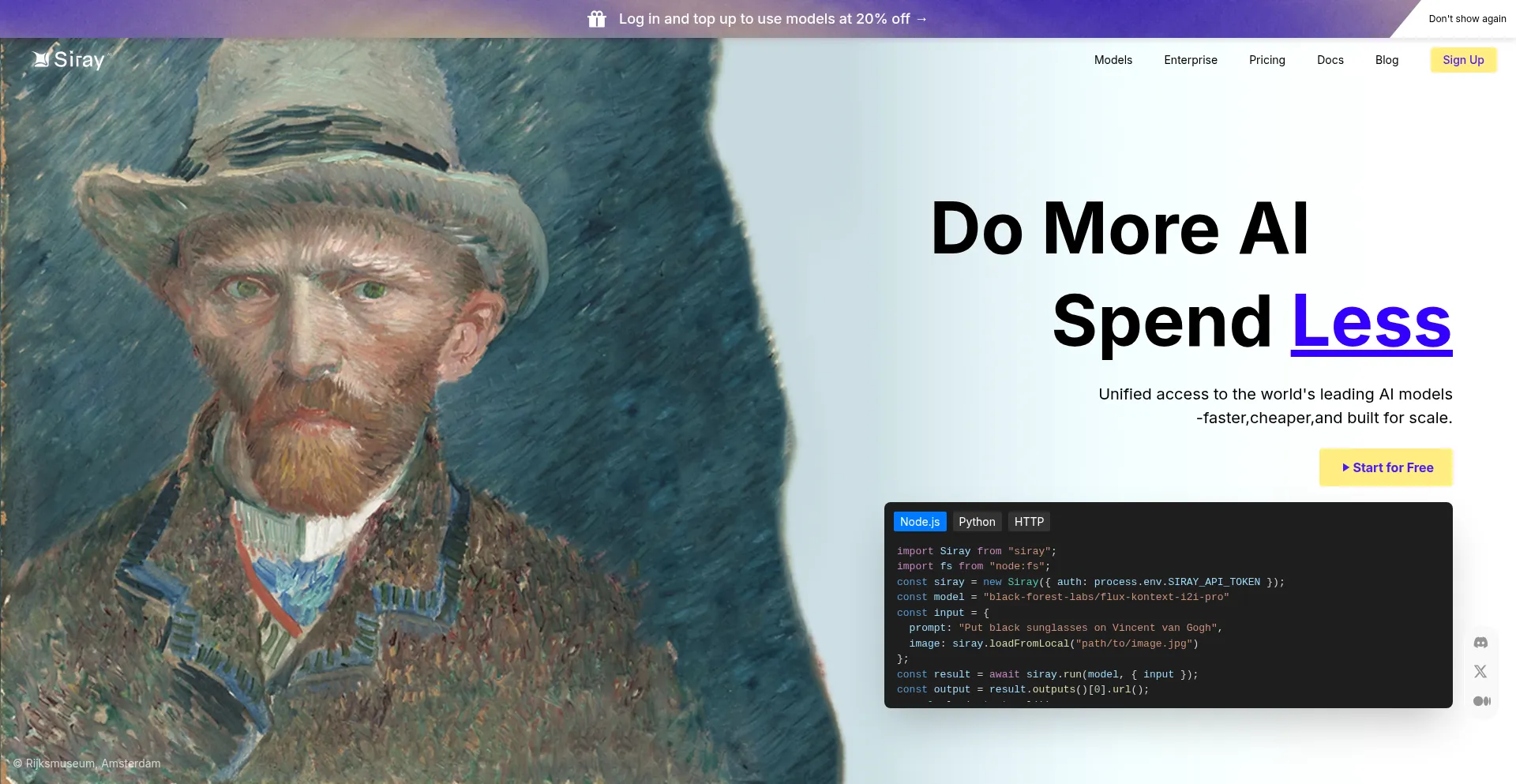
Task: Click the flux-kontext-i2i-pro model code line
Action: click(1063, 597)
